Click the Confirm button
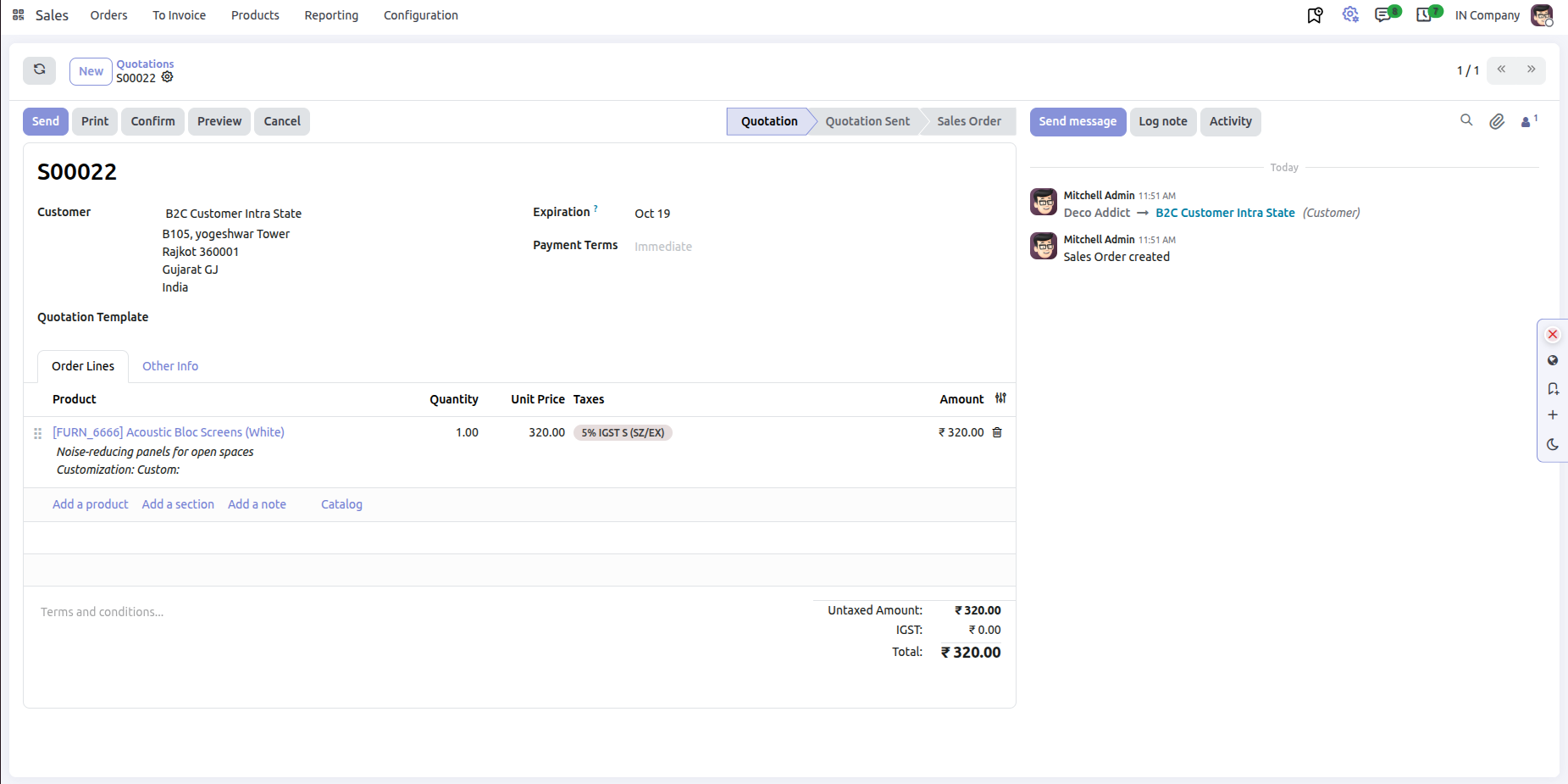This screenshot has height=784, width=1568. coord(152,121)
